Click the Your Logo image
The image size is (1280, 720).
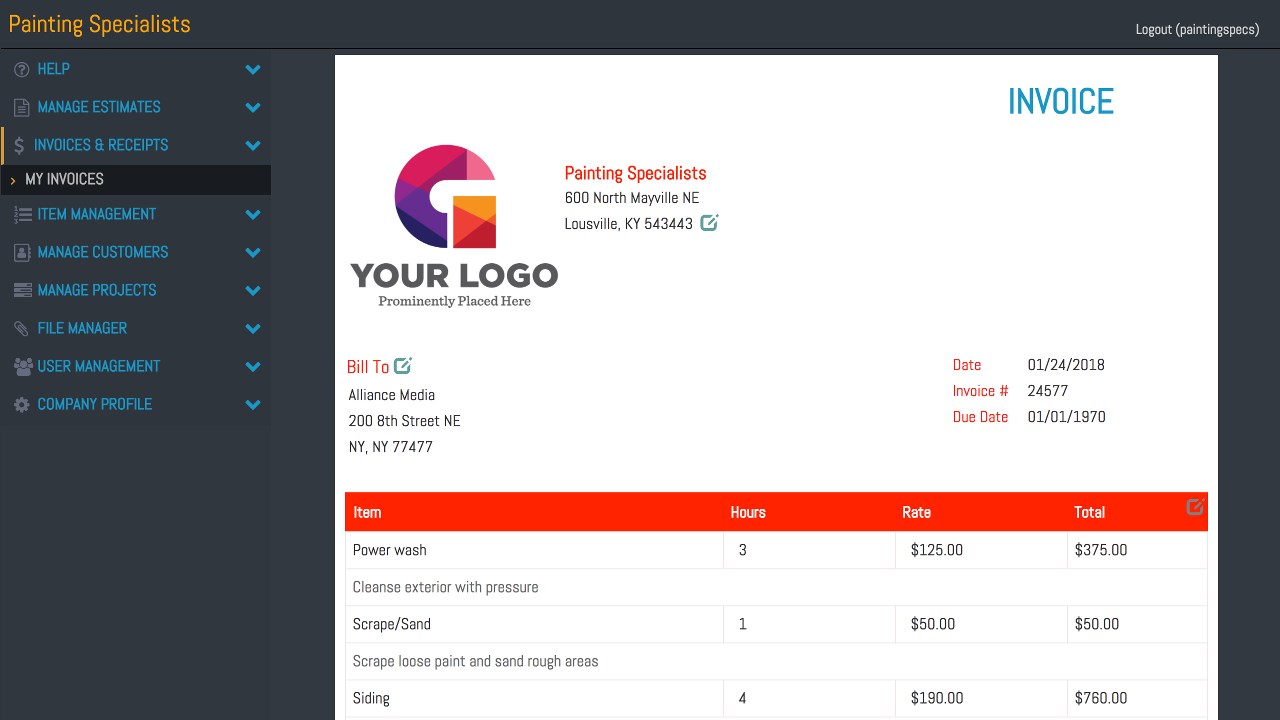454,226
